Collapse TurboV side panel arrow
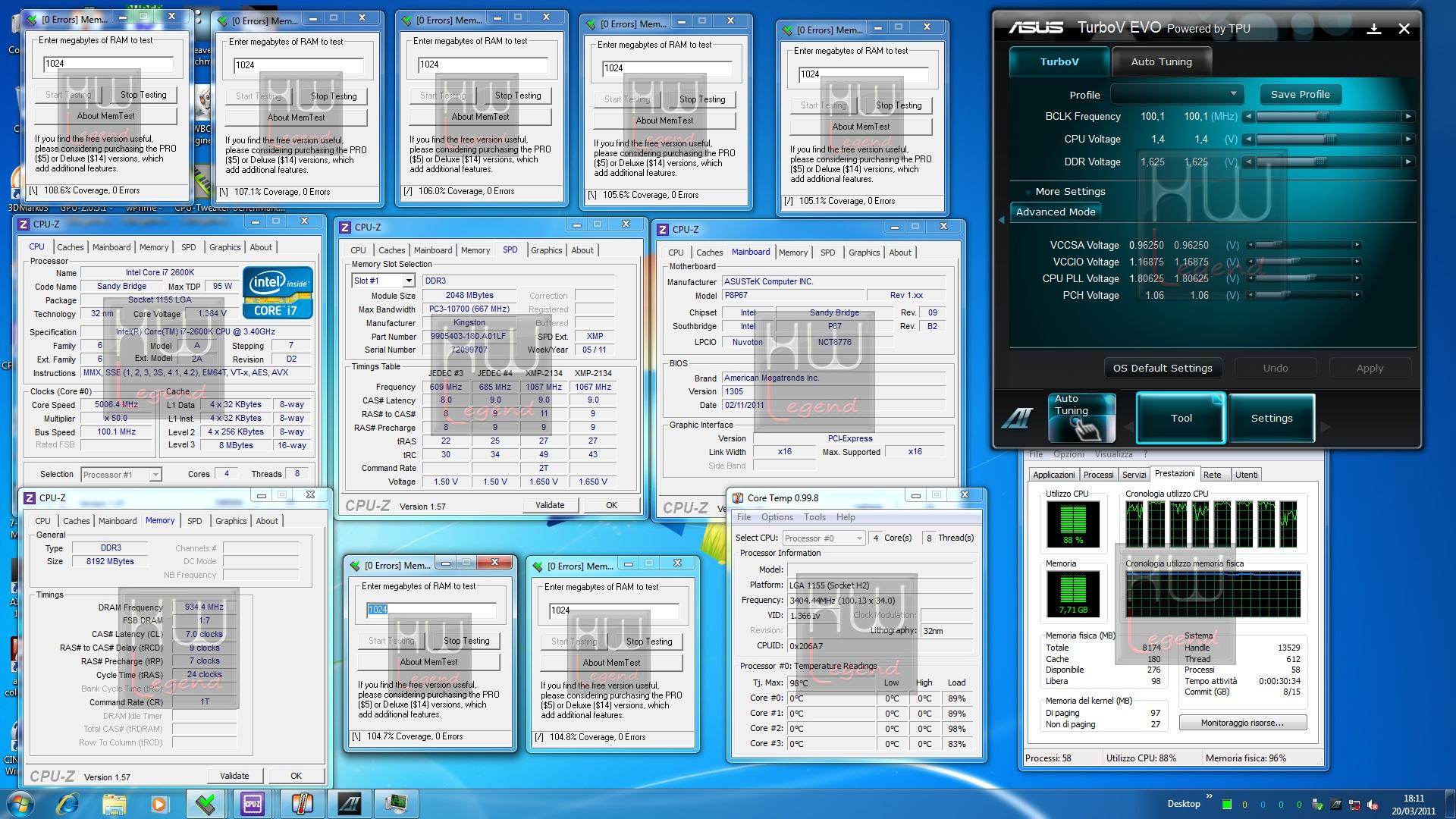Image resolution: width=1456 pixels, height=819 pixels. (1001, 220)
